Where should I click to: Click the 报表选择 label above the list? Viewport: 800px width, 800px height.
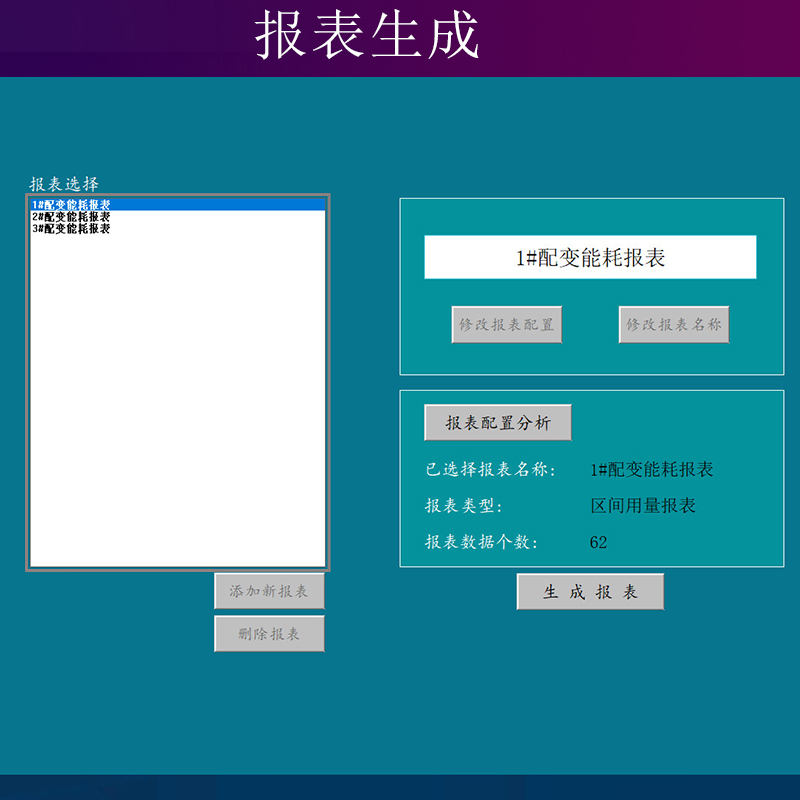click(64, 184)
